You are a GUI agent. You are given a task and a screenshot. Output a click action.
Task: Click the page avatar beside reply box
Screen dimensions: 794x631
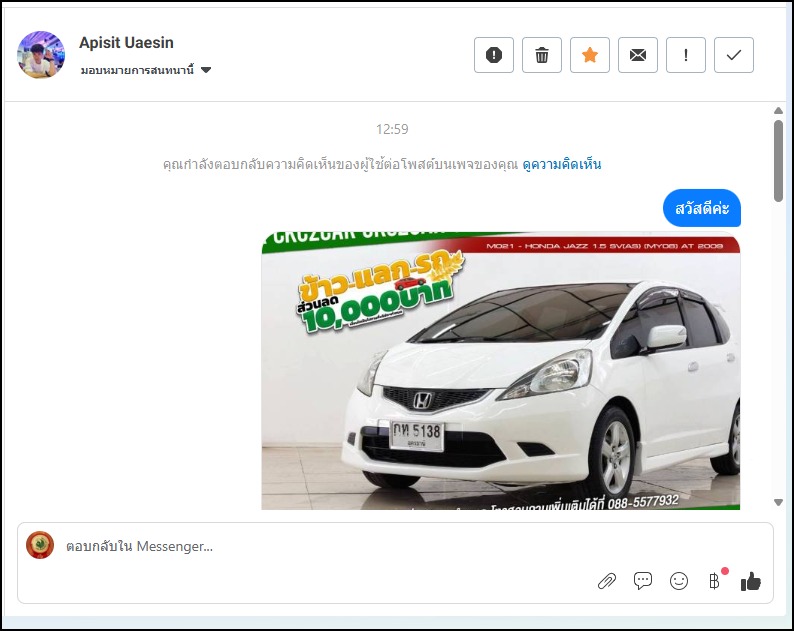coord(40,545)
